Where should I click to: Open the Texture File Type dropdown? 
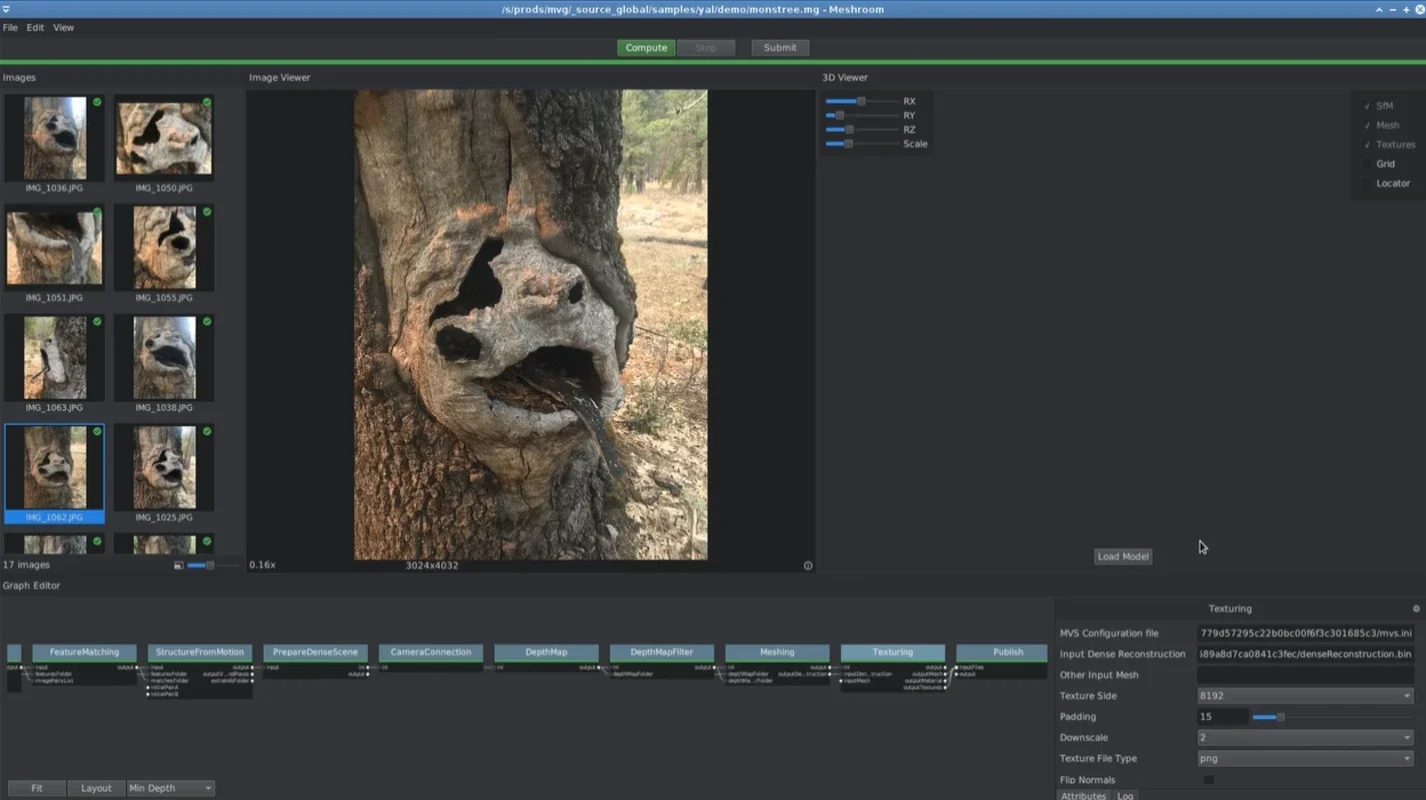(1305, 758)
